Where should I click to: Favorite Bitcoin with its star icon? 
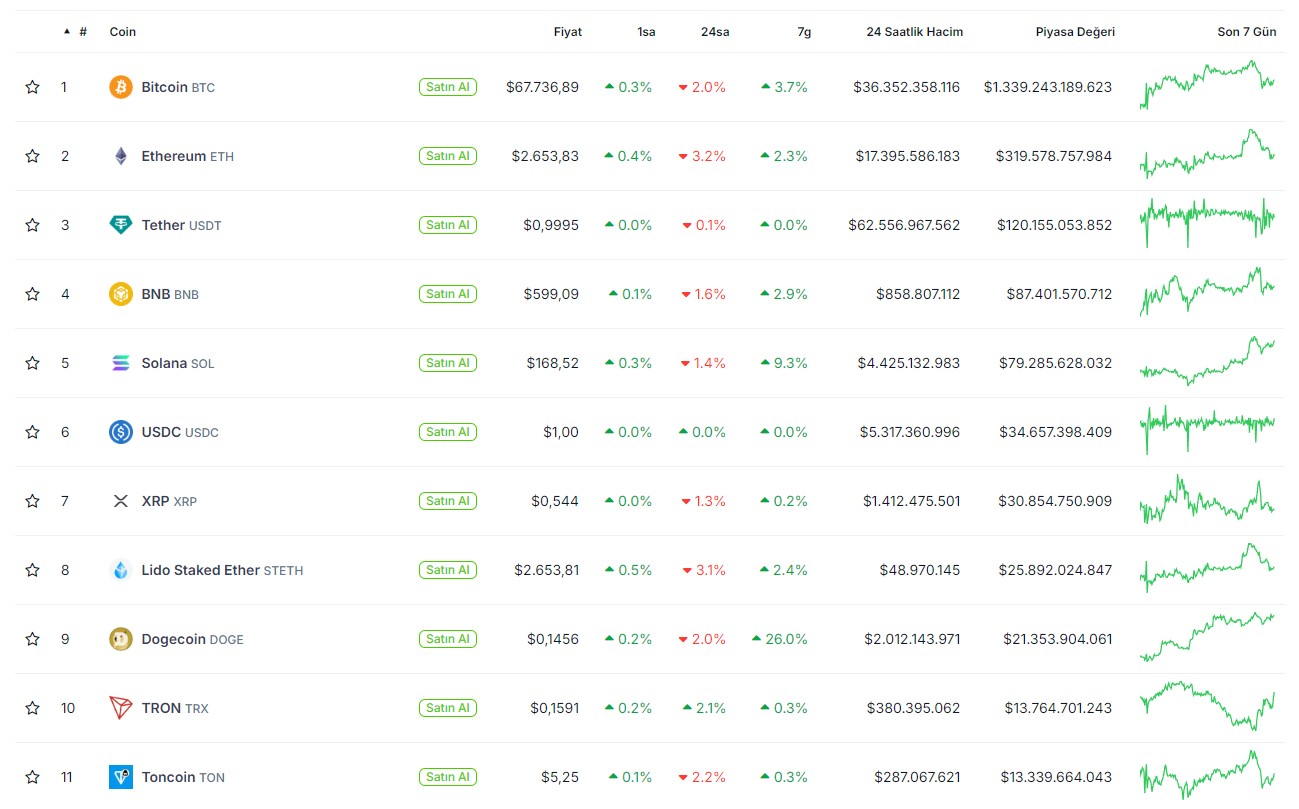tap(32, 87)
